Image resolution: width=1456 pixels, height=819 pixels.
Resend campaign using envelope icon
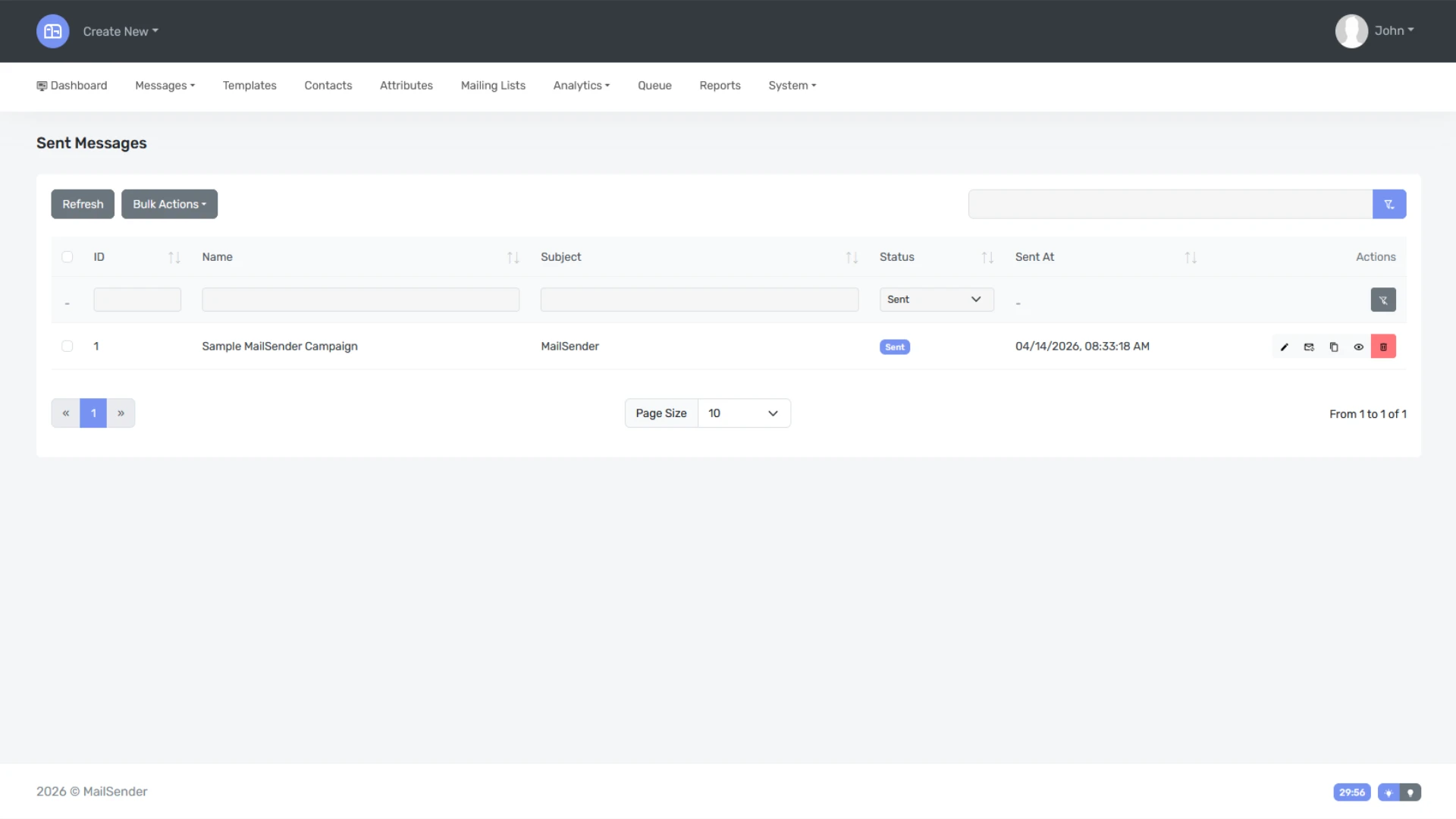pyautogui.click(x=1309, y=347)
